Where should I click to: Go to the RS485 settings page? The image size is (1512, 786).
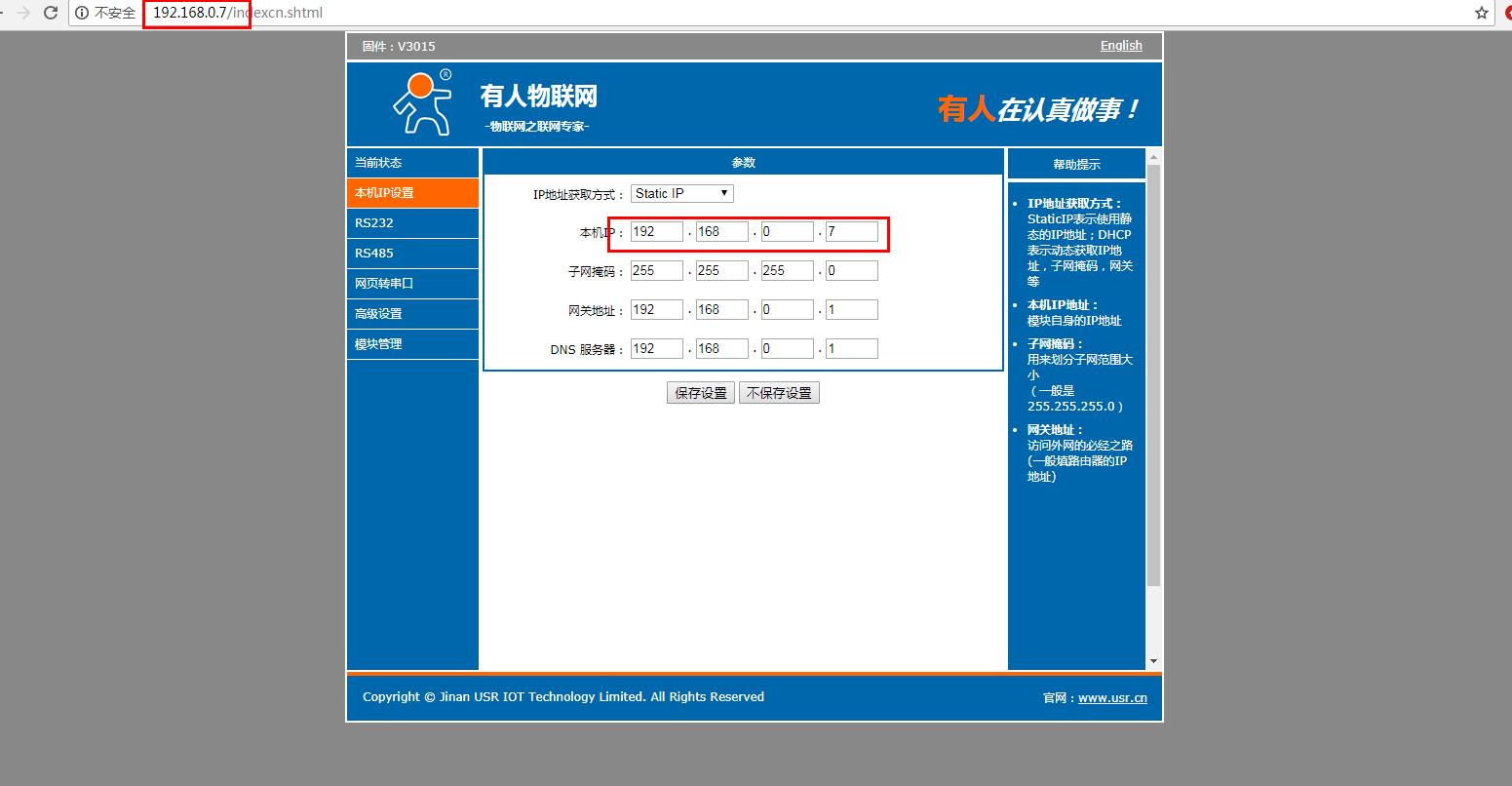412,254
